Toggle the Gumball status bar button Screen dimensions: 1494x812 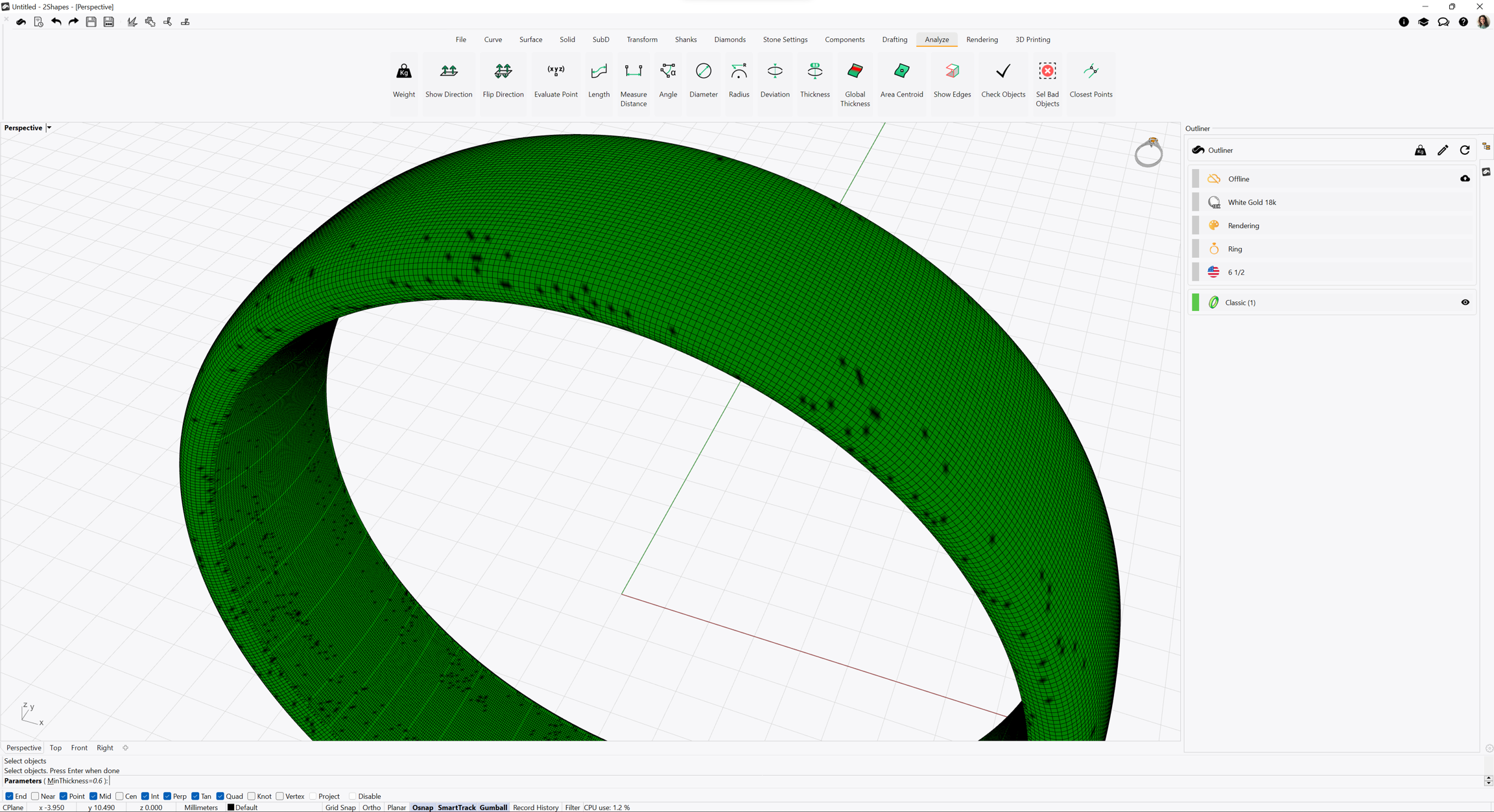coord(493,807)
